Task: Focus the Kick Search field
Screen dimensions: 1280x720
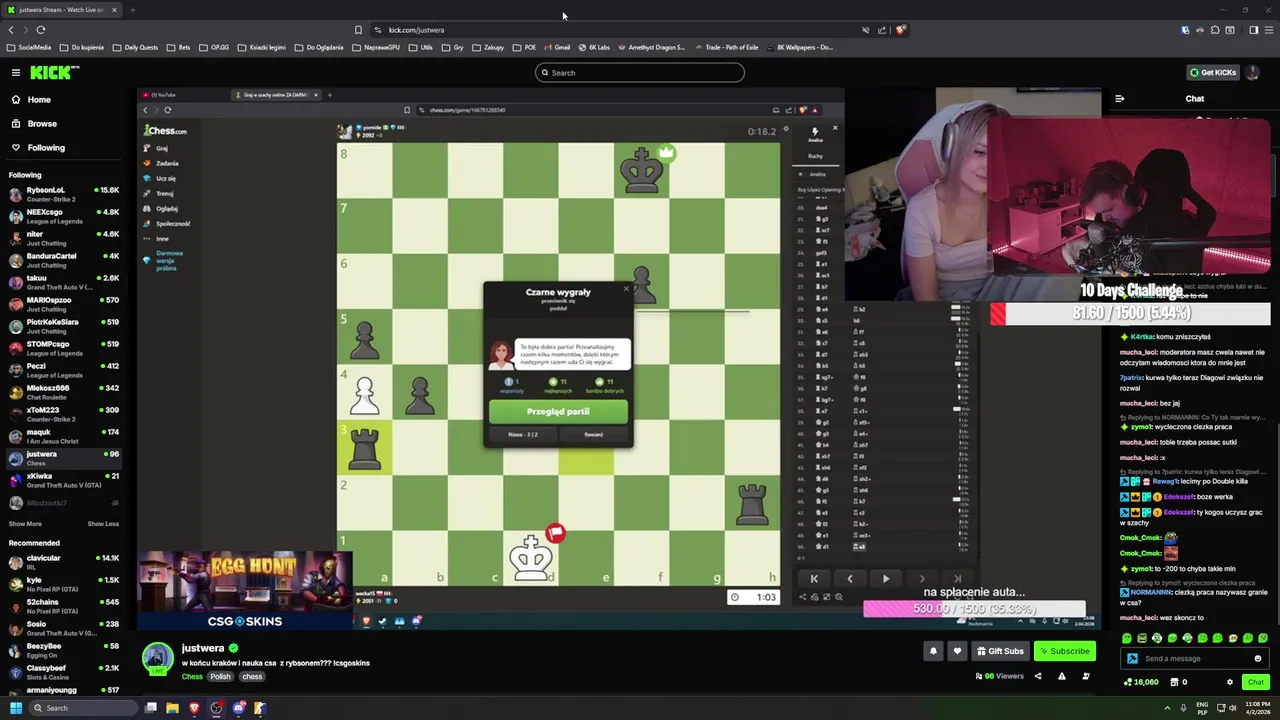Action: (x=640, y=72)
